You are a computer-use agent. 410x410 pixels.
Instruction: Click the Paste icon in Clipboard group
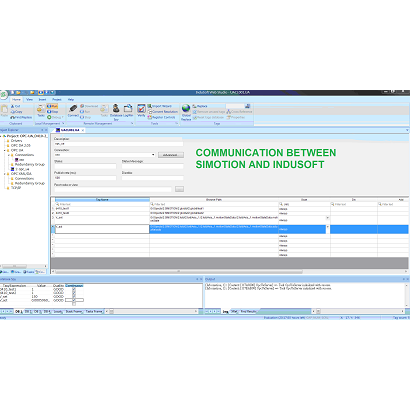pyautogui.click(x=4, y=111)
